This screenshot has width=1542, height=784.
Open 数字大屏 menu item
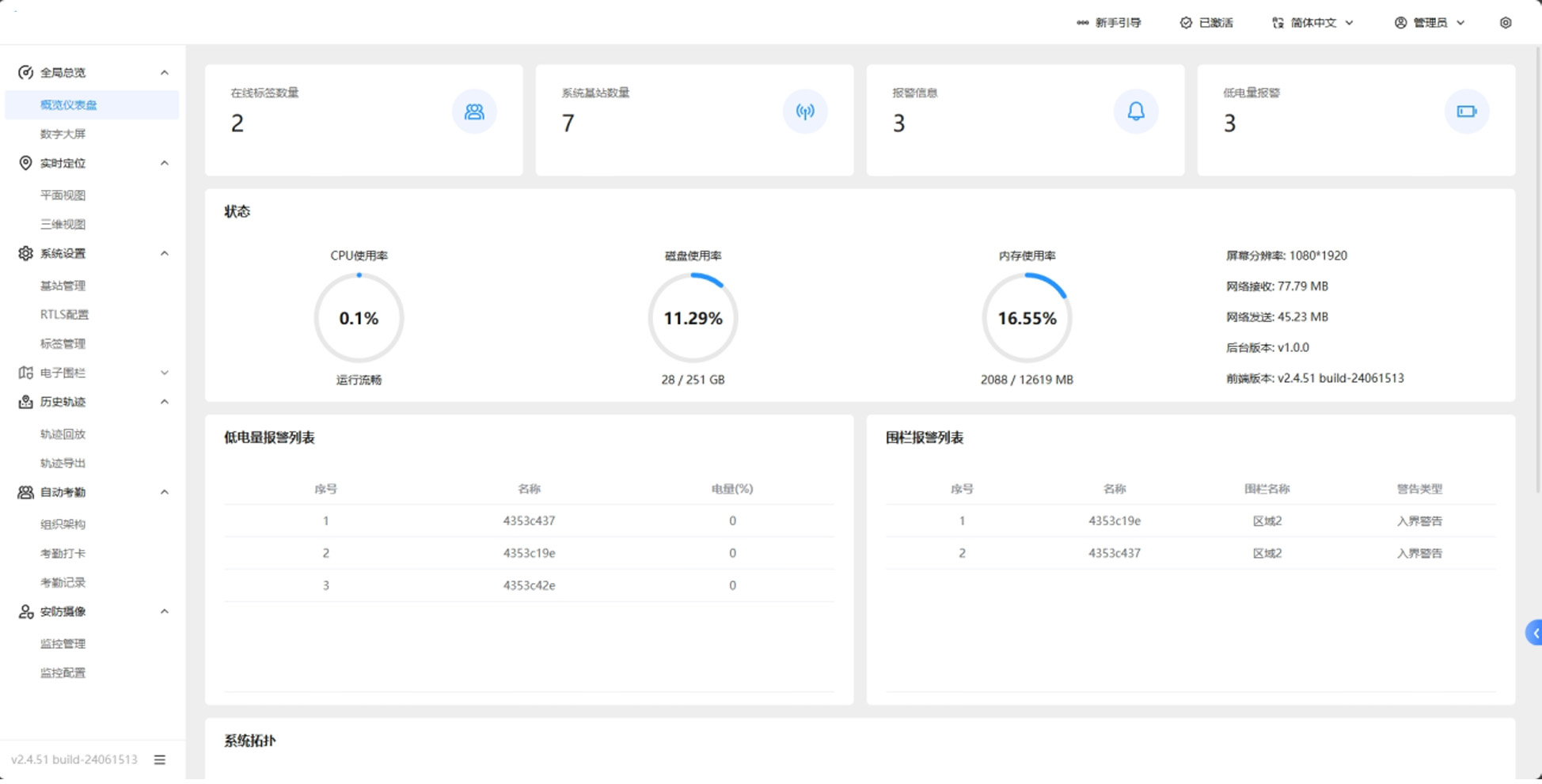63,134
